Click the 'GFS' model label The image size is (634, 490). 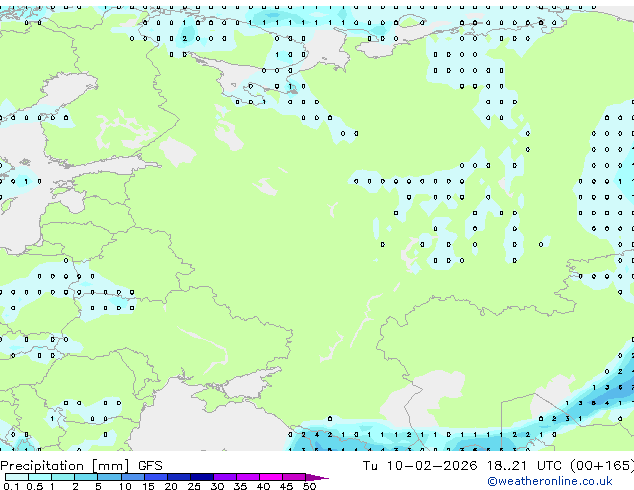(150, 466)
